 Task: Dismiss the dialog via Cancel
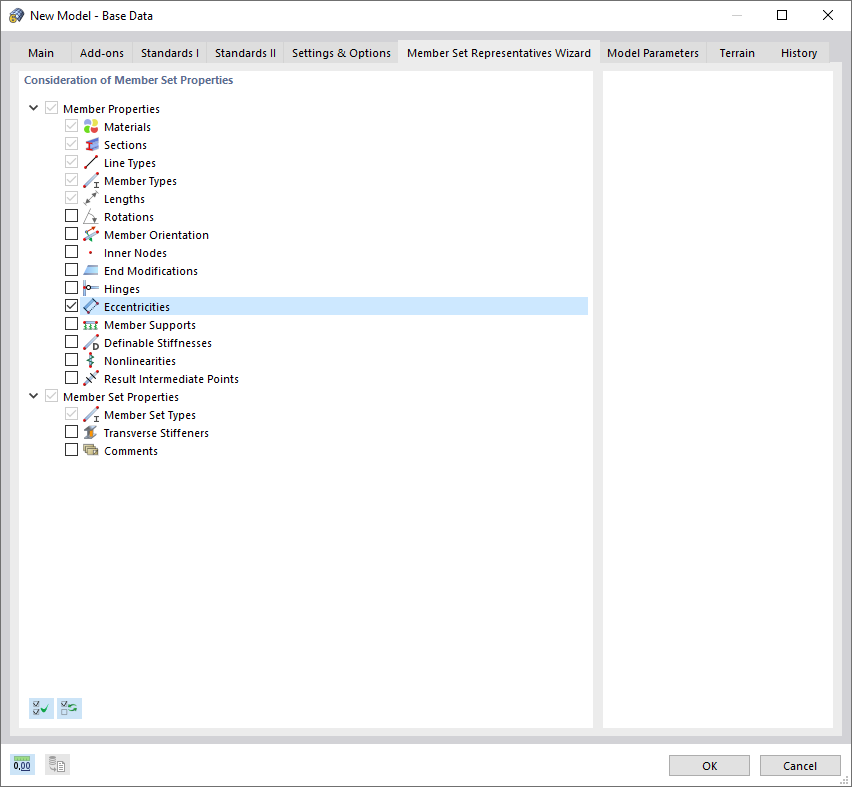pyautogui.click(x=800, y=765)
